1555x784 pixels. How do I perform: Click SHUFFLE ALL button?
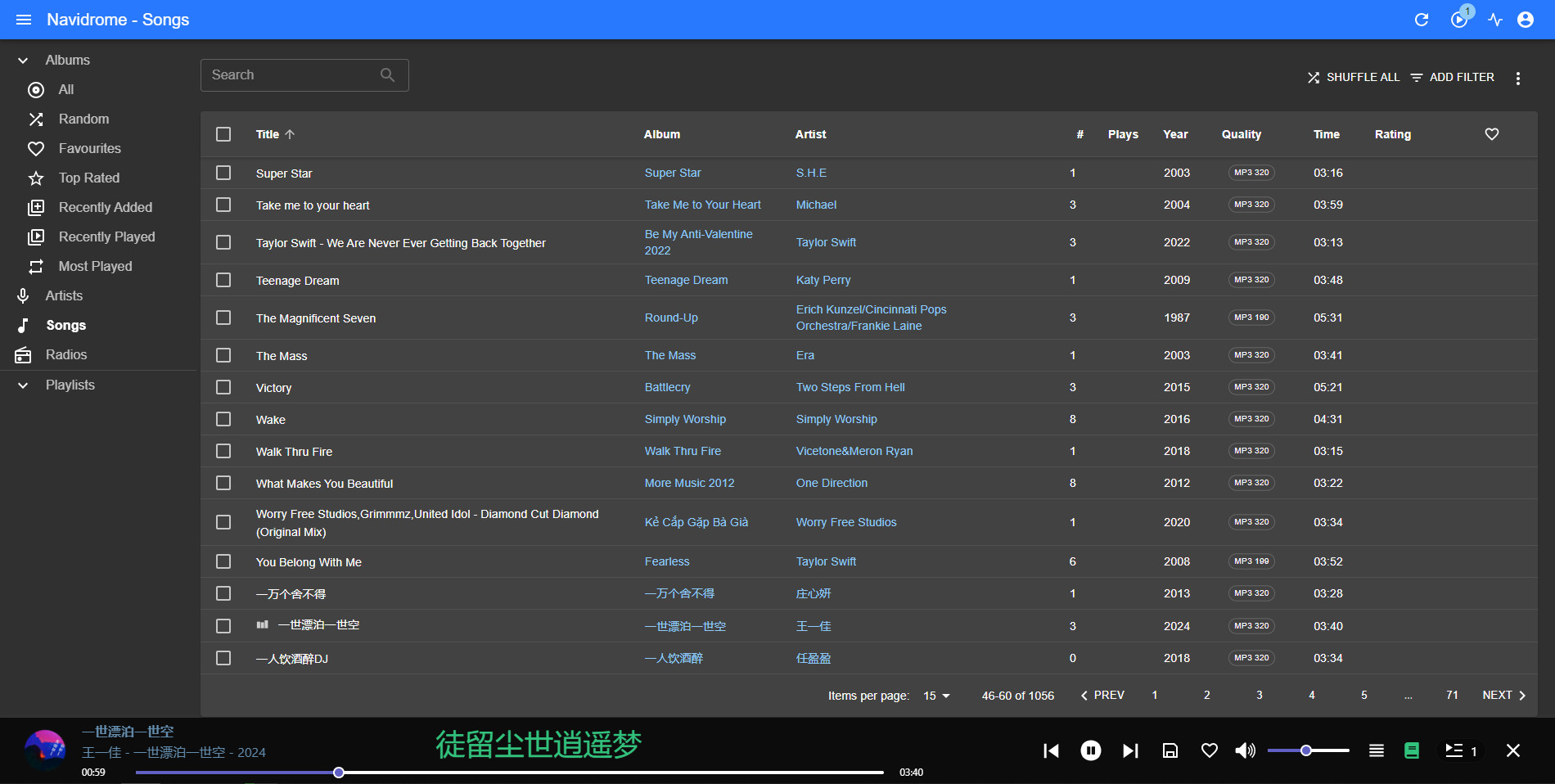(1353, 77)
